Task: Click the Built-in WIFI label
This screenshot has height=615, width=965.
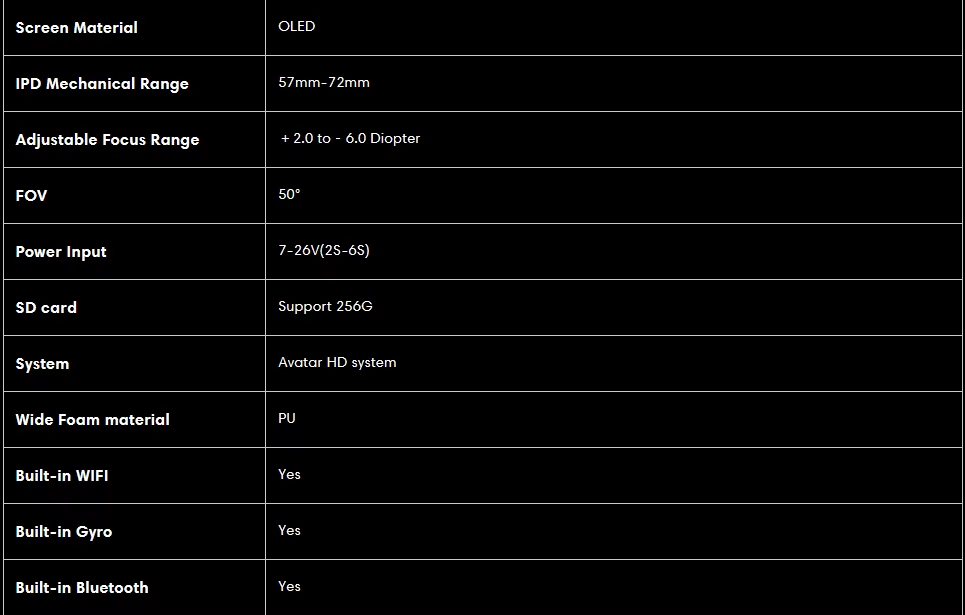Action: 62,476
